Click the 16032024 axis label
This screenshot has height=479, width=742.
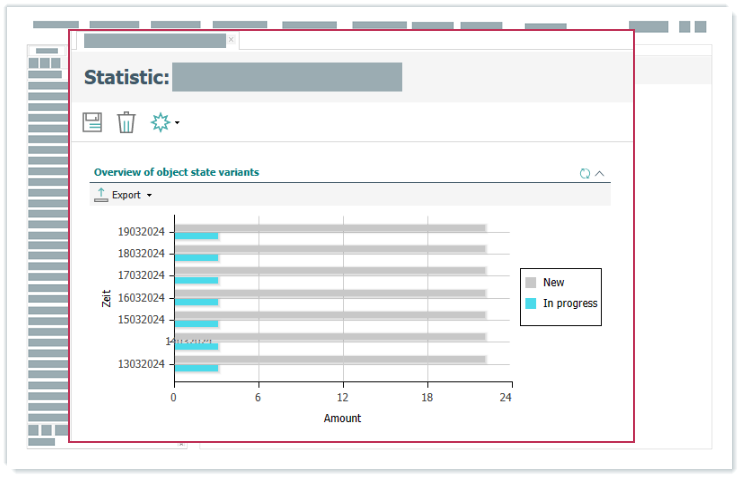pos(141,298)
